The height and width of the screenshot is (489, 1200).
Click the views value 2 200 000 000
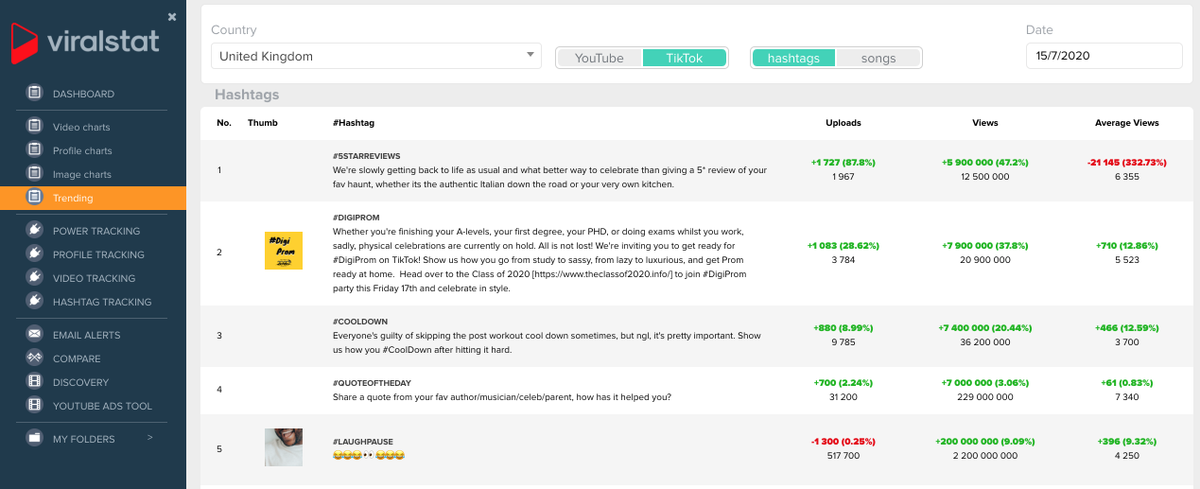pyautogui.click(x=985, y=456)
